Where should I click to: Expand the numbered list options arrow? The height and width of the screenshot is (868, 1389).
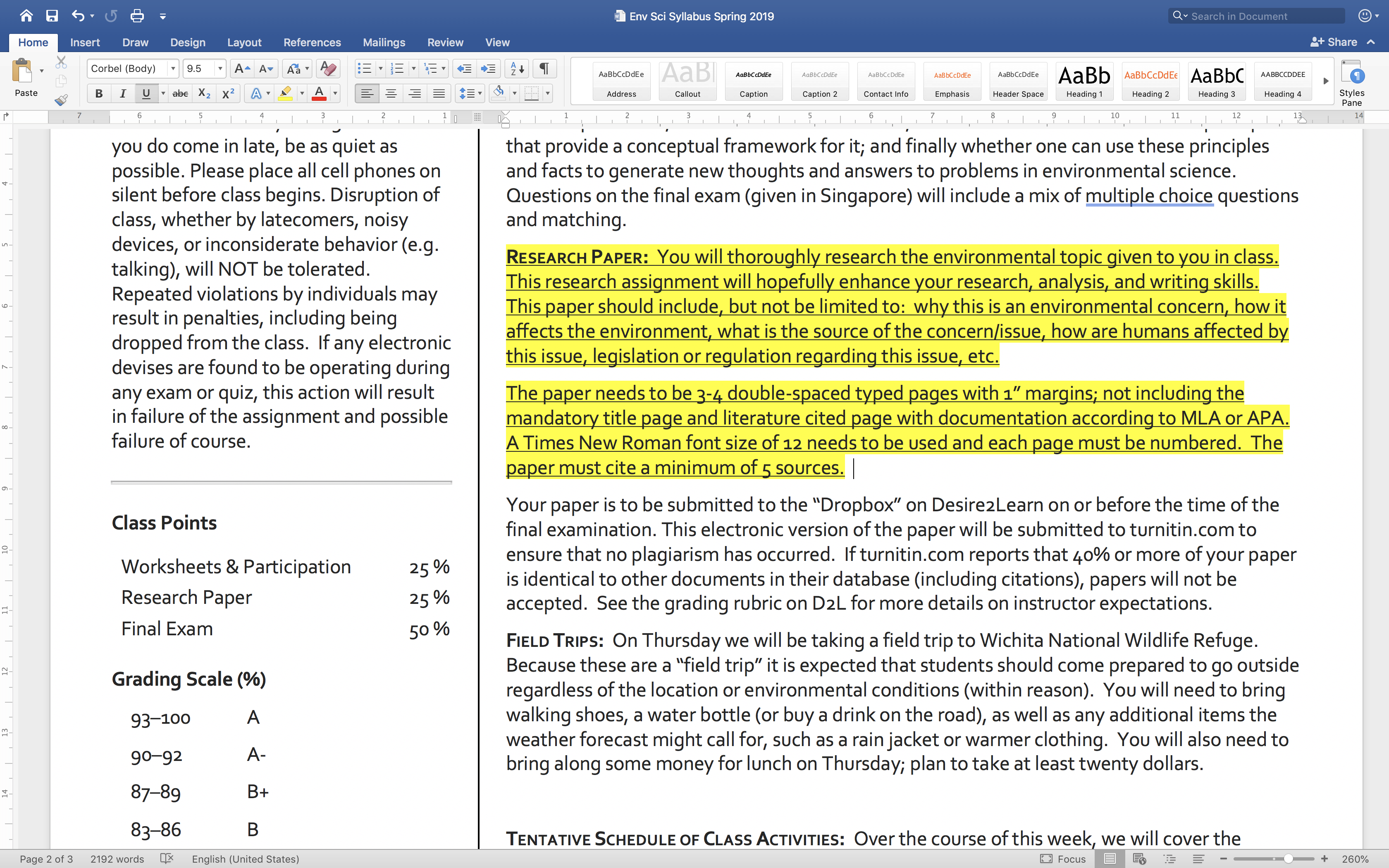click(x=413, y=69)
